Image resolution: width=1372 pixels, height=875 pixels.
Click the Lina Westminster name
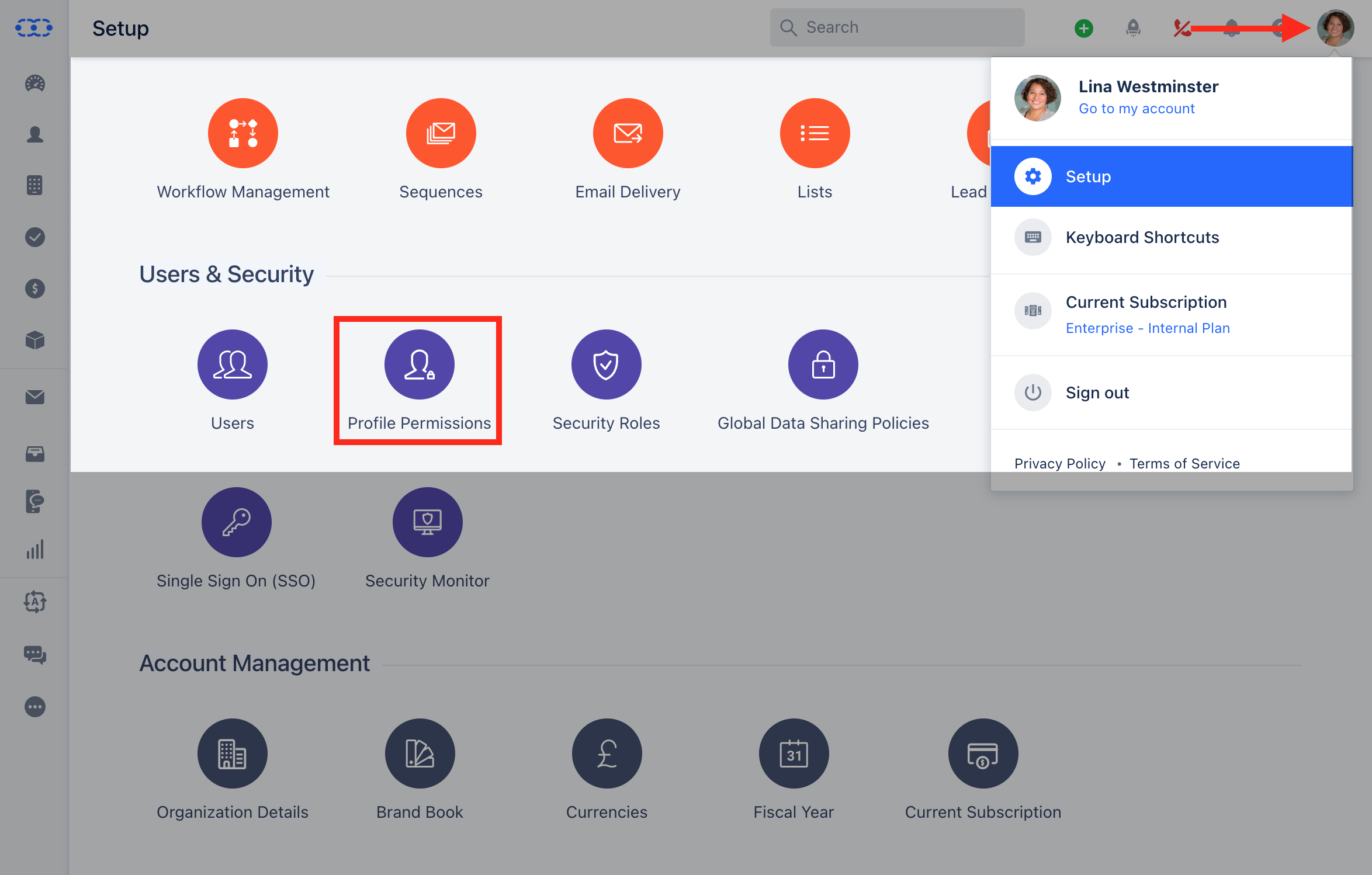tap(1148, 86)
